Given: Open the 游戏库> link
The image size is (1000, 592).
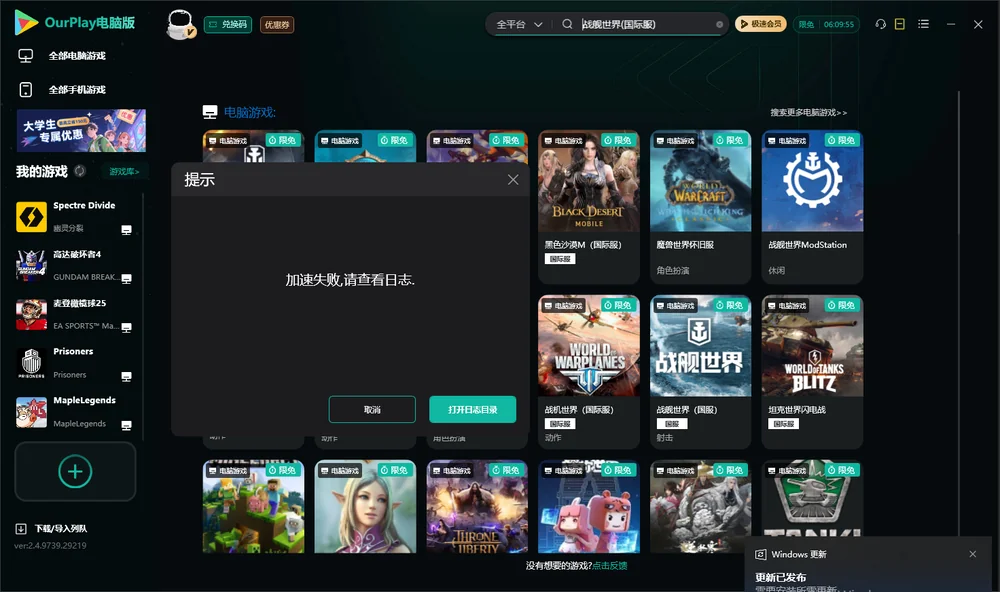Looking at the screenshot, I should (124, 171).
